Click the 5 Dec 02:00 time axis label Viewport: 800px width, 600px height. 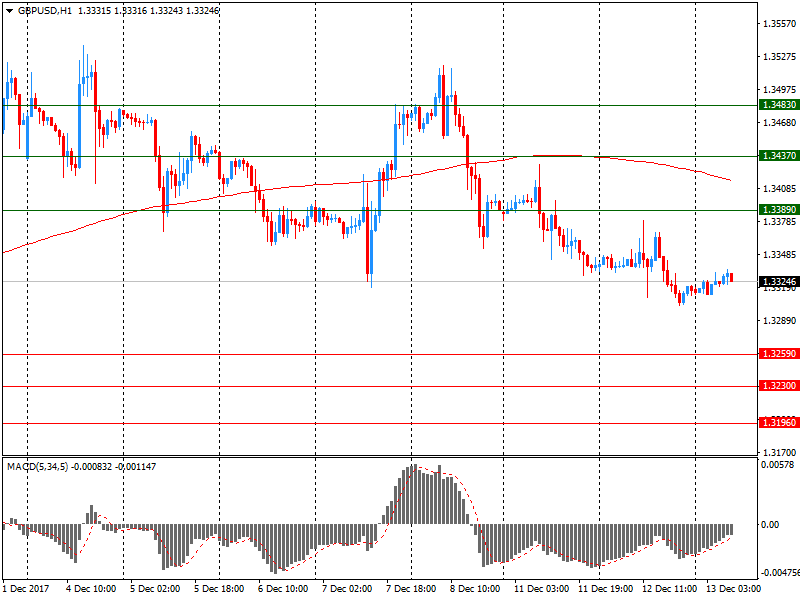(155, 589)
